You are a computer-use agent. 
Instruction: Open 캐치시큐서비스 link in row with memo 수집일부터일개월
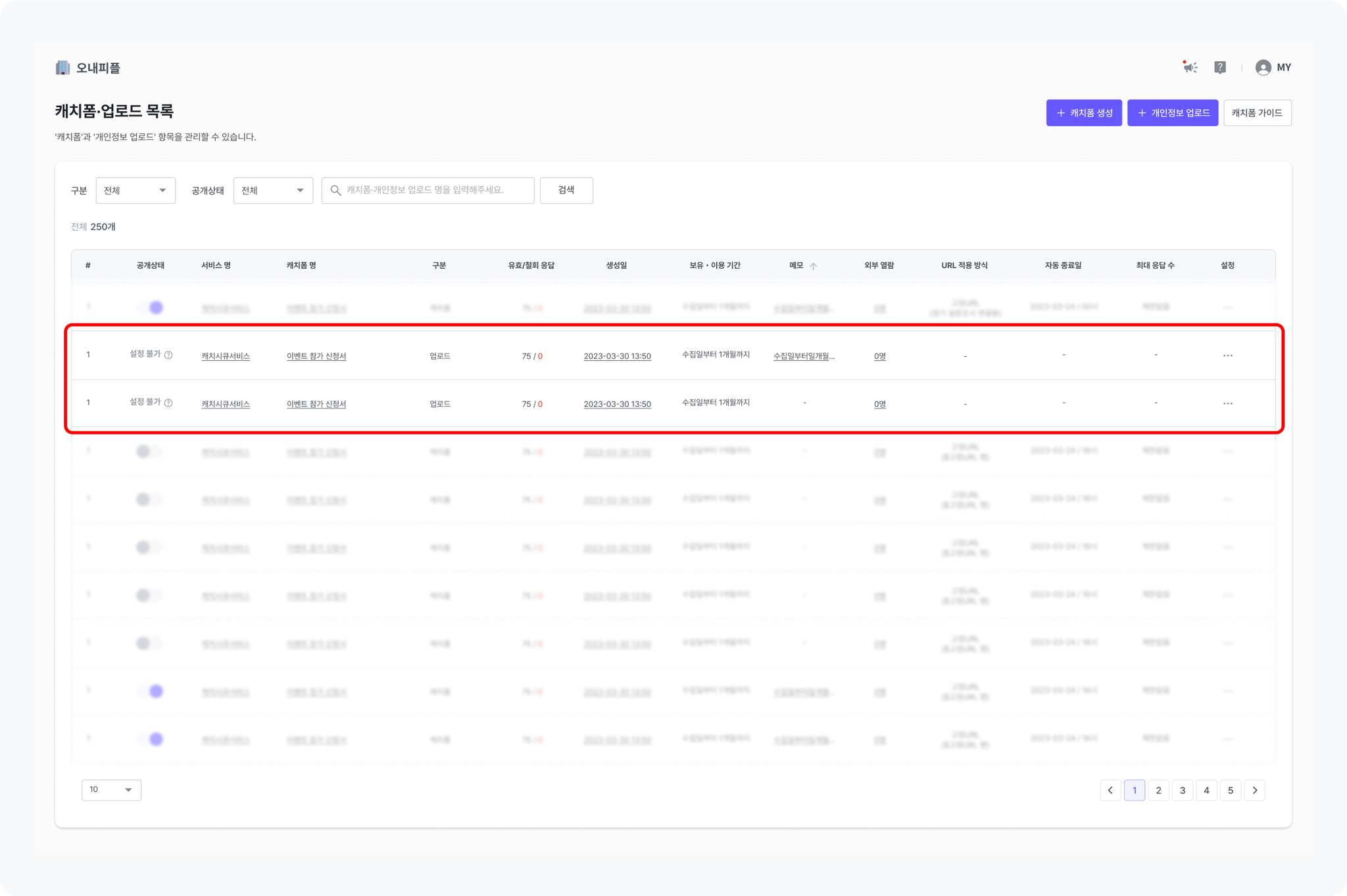tap(226, 356)
